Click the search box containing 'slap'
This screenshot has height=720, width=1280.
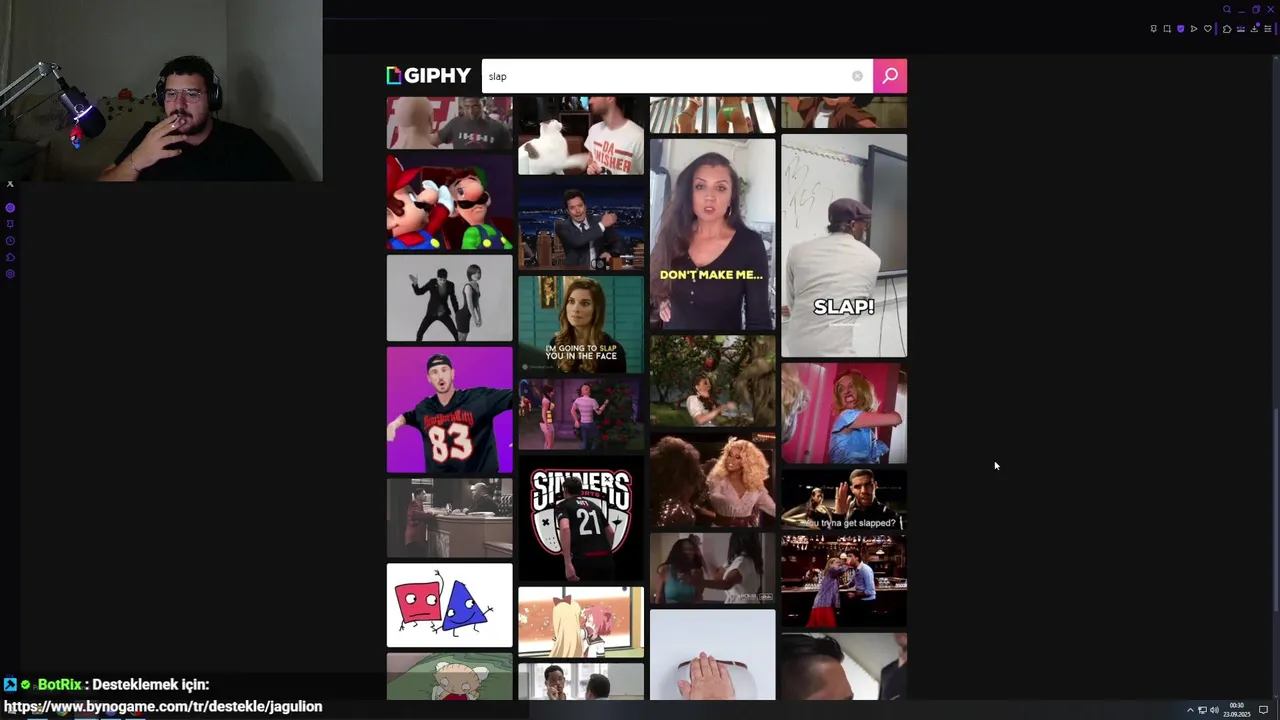pos(677,76)
